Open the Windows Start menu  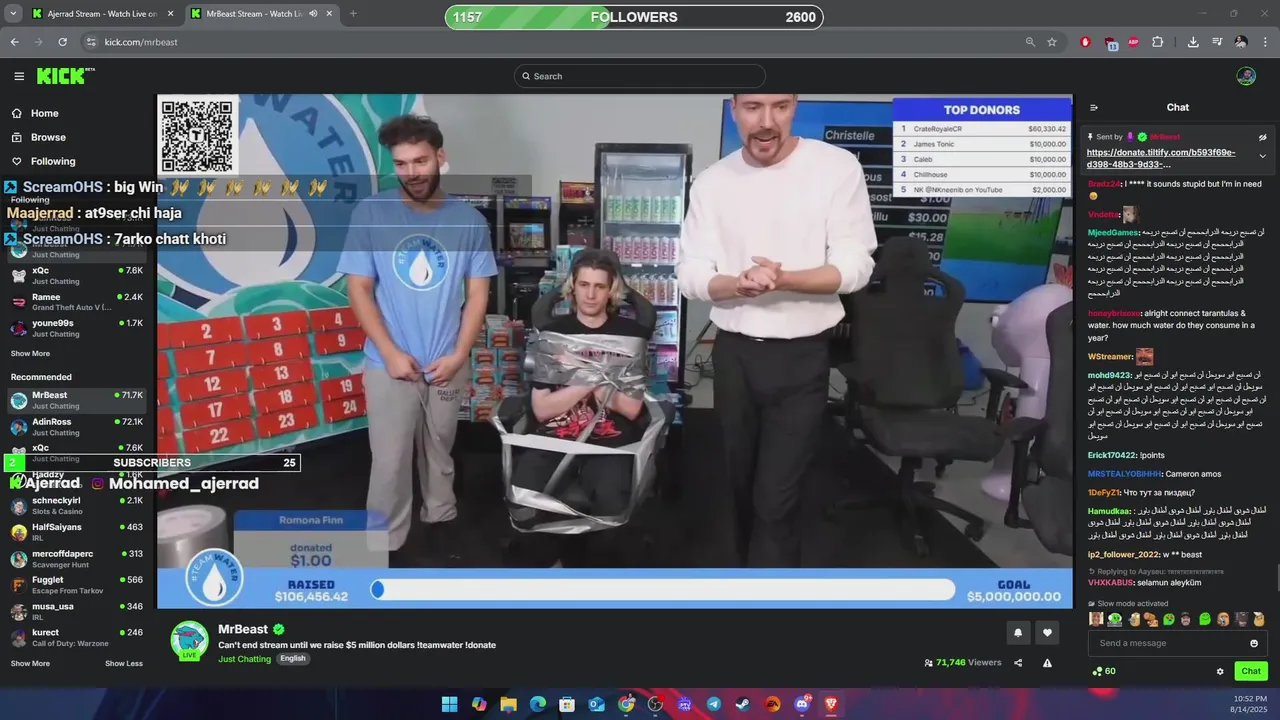pos(449,704)
